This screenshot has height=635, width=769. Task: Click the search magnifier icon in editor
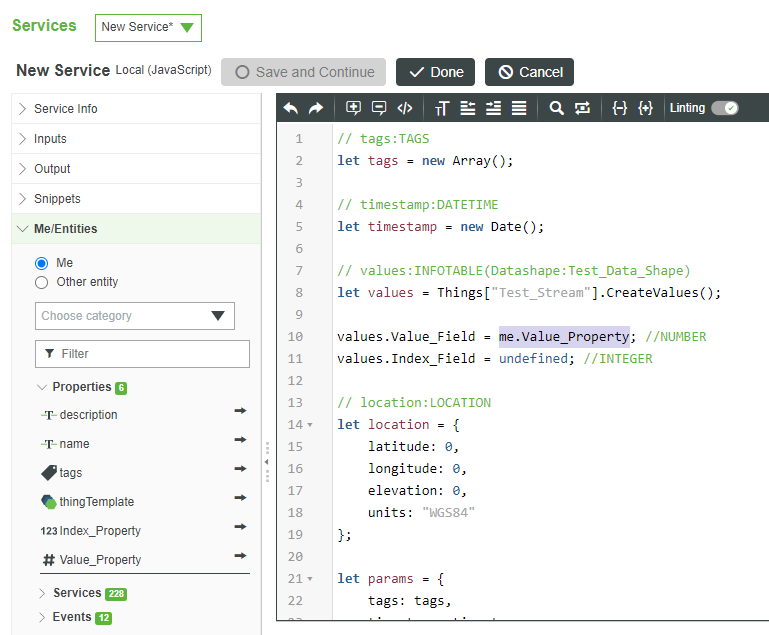point(557,108)
